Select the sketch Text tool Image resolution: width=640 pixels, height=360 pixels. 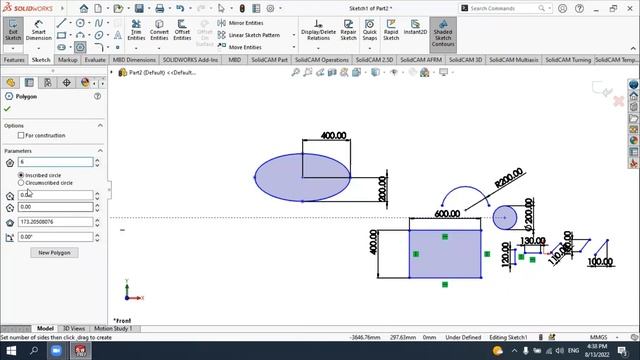[118, 35]
